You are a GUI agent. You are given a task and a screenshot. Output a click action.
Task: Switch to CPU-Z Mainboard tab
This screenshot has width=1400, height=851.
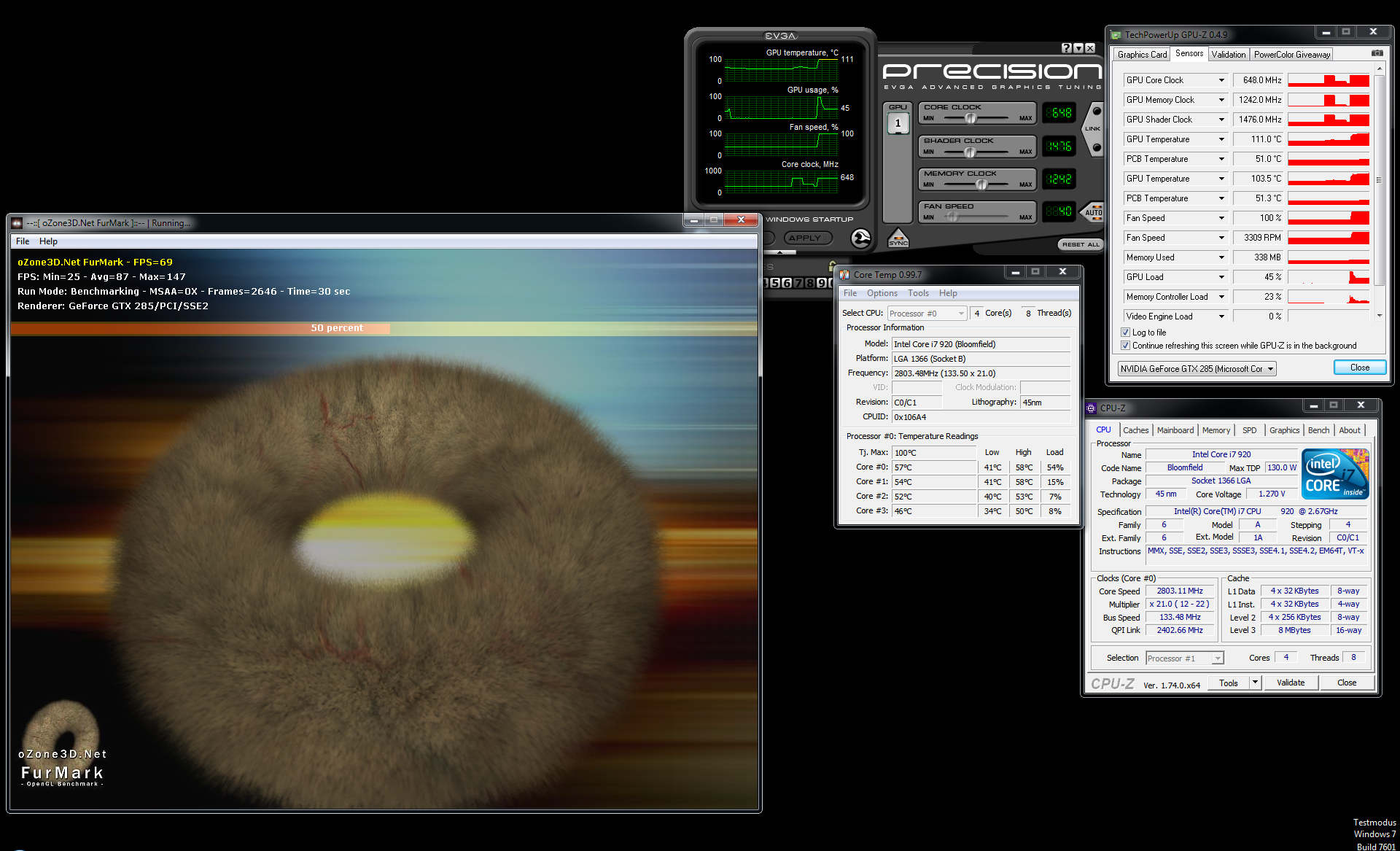pos(1175,430)
